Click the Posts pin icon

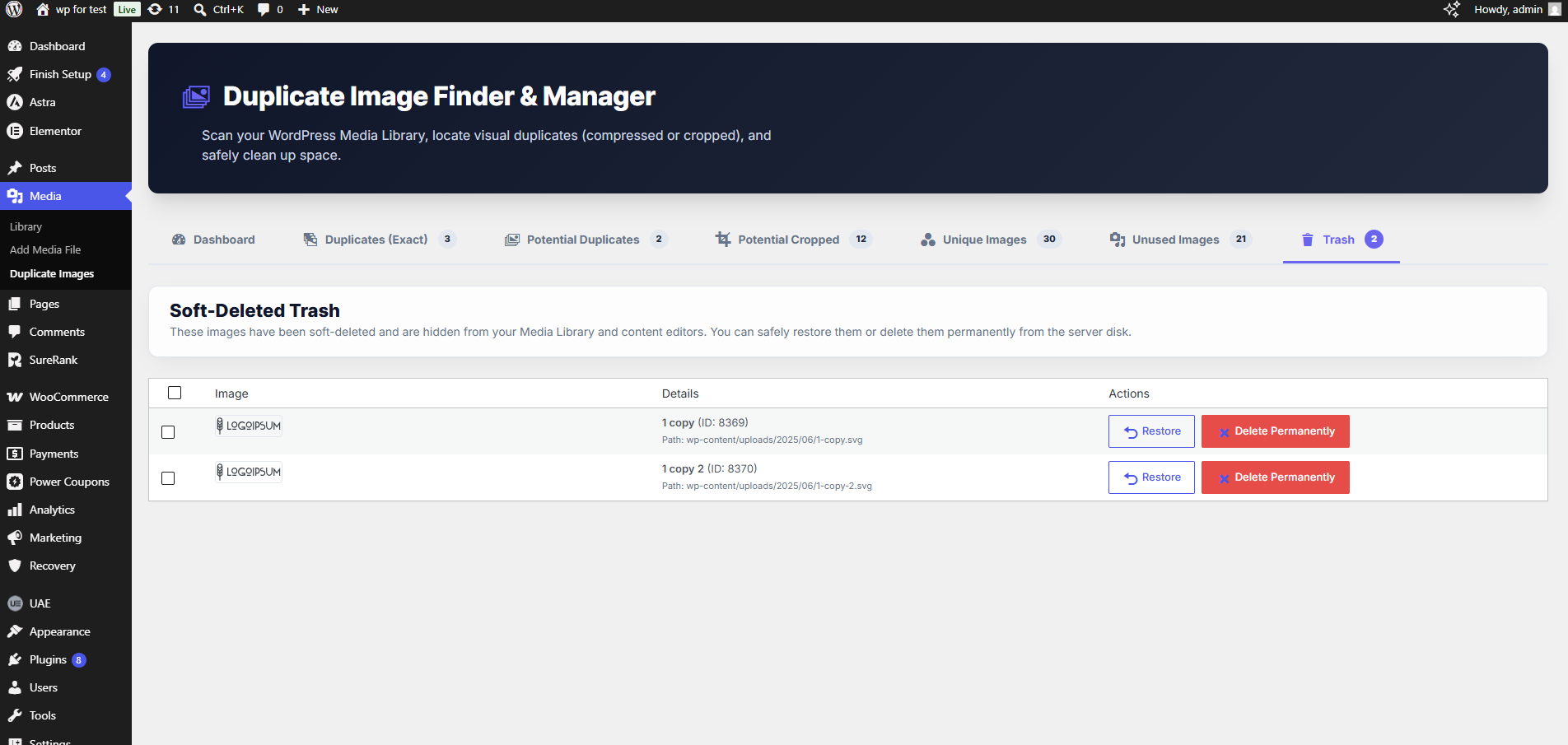click(15, 168)
